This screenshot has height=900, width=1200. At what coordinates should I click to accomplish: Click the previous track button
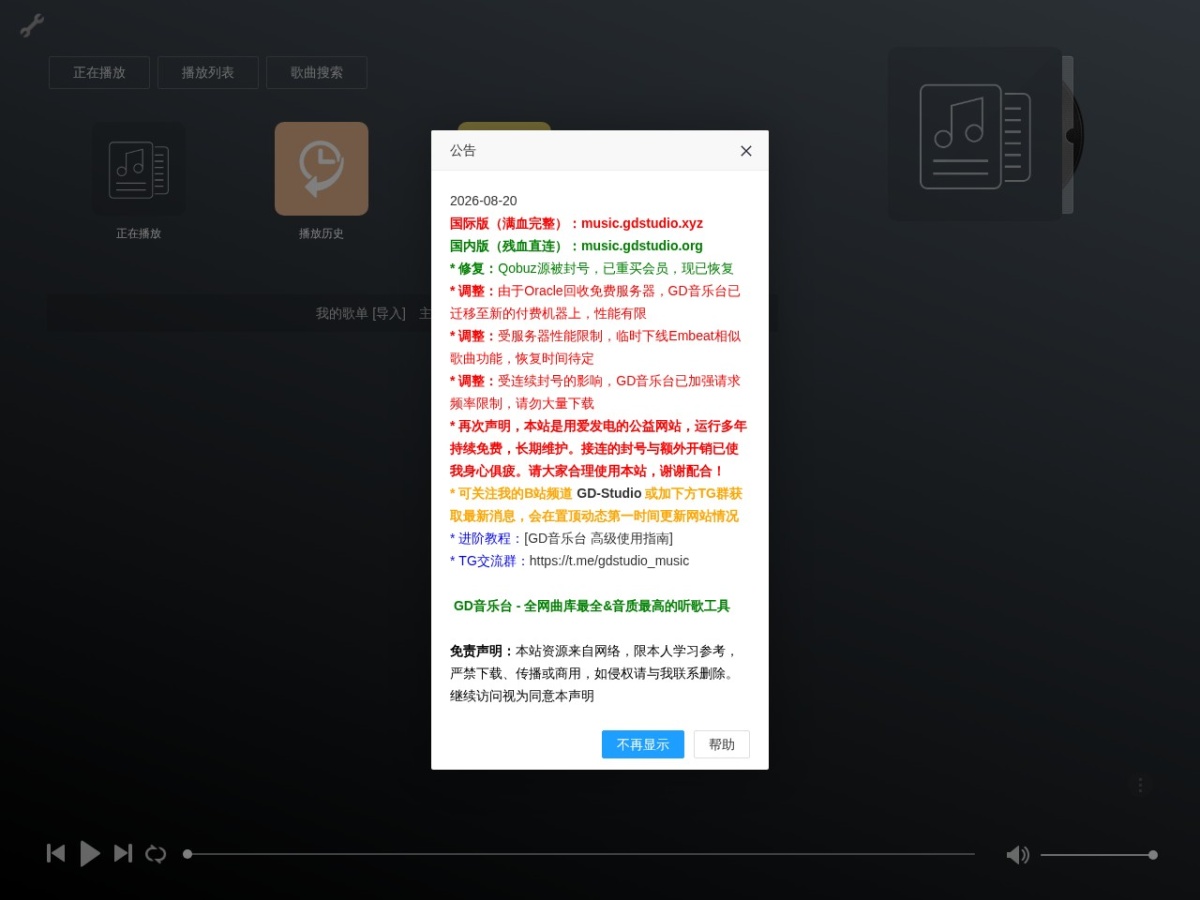click(56, 853)
